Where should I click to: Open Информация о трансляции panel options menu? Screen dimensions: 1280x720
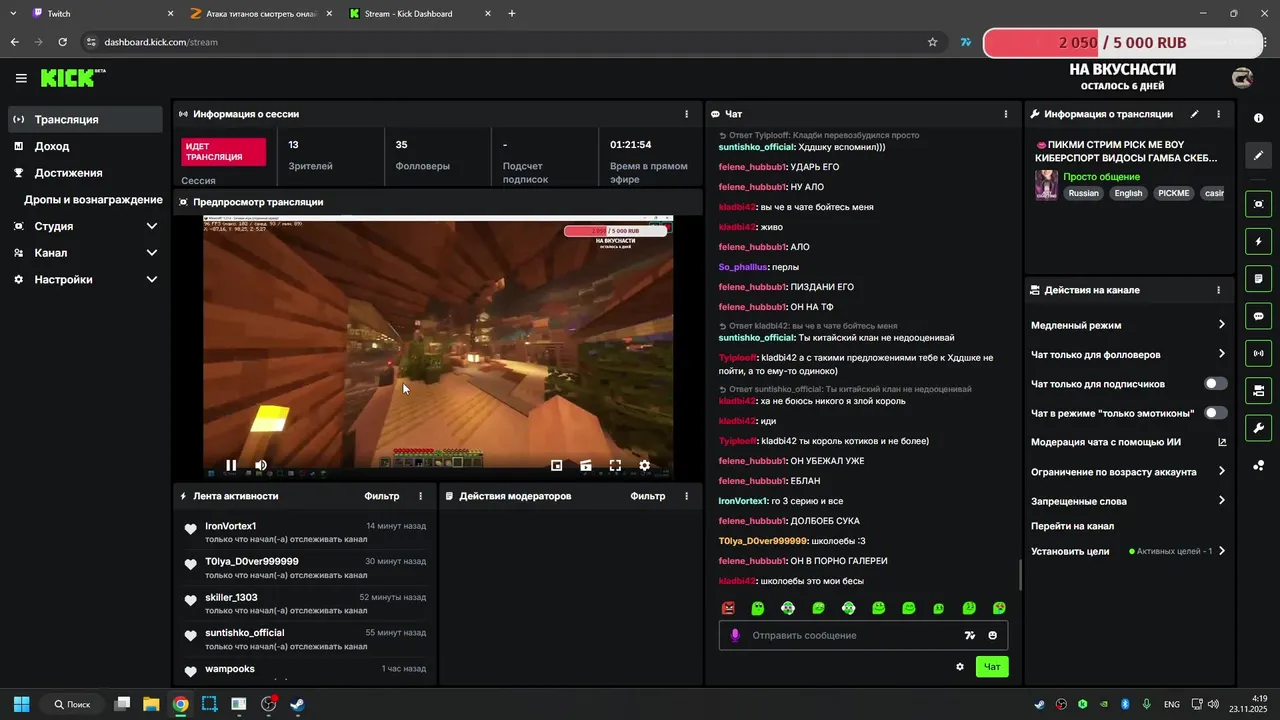(x=1218, y=114)
